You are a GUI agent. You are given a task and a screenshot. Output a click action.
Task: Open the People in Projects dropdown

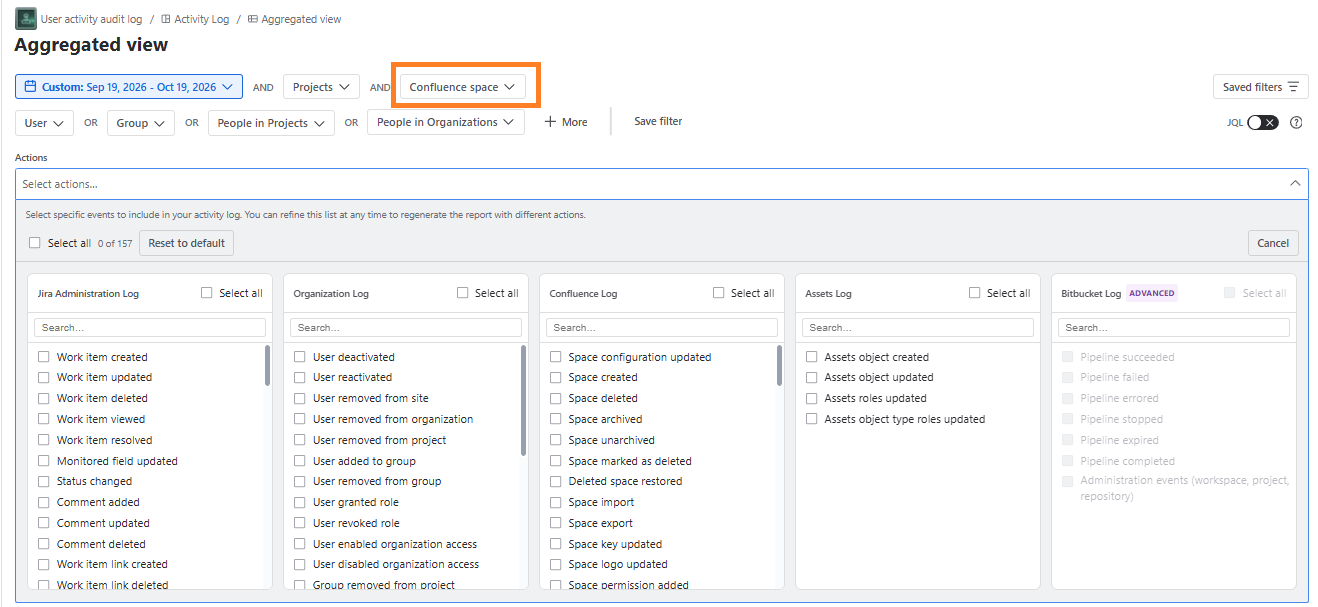[x=271, y=123]
